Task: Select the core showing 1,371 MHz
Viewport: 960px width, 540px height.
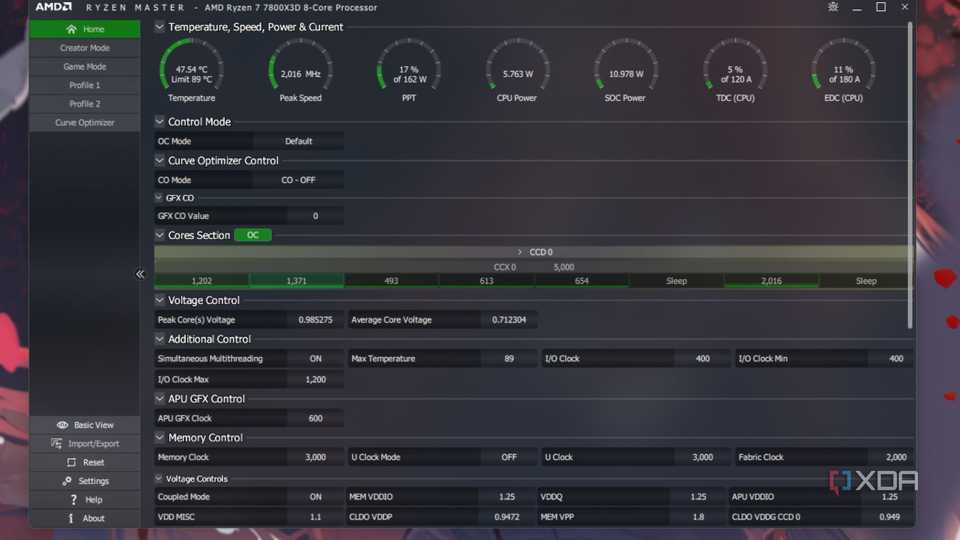Action: click(x=296, y=281)
